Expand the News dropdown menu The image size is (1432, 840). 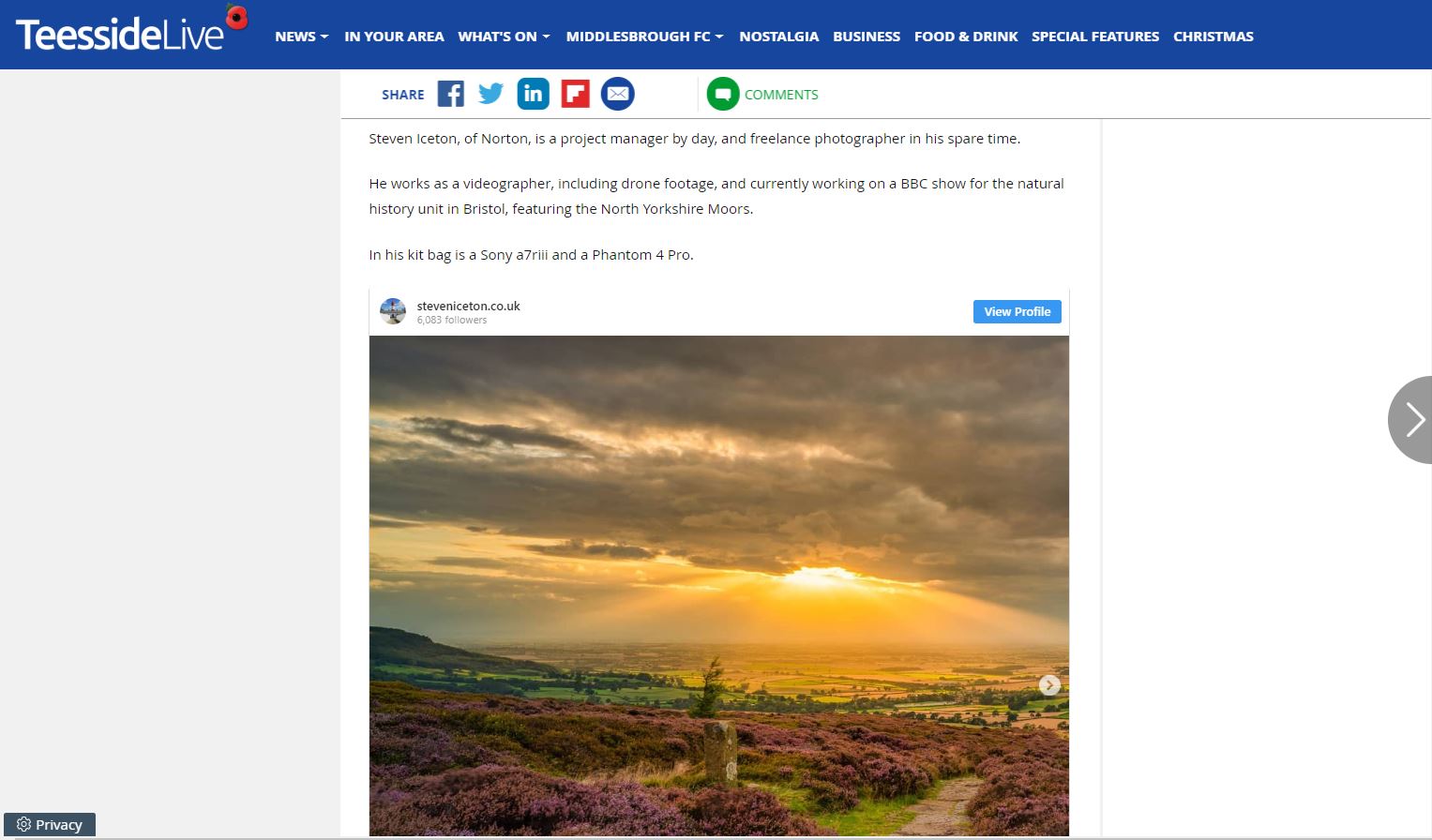pyautogui.click(x=302, y=37)
